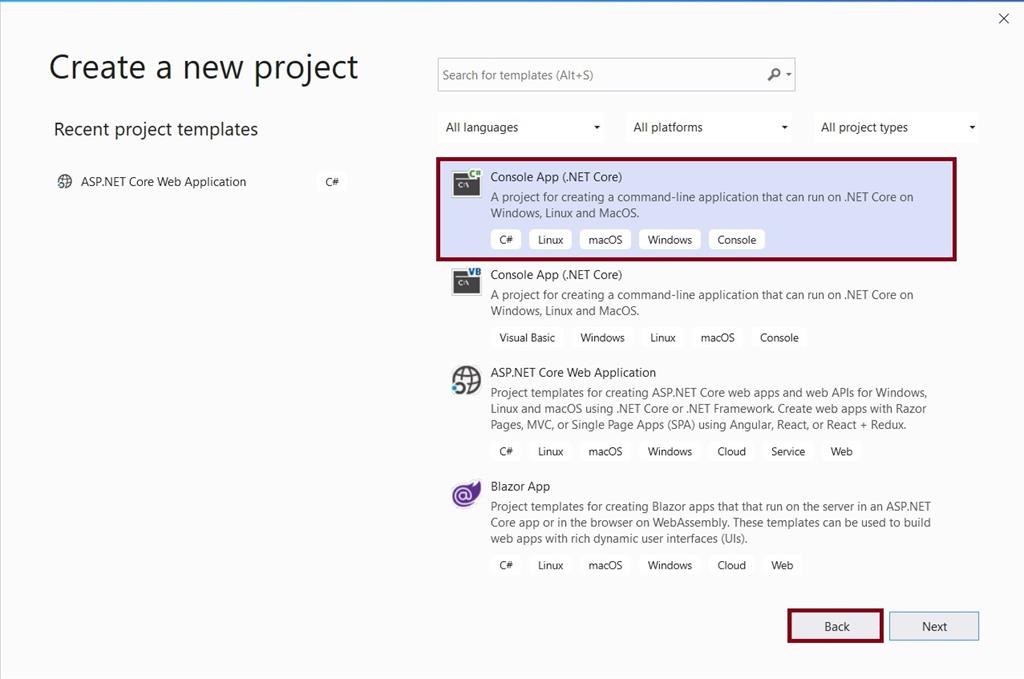Click the ASP.NET Core Web Application globe icon in templates list
Viewport: 1024px width, 679px height.
pos(466,380)
